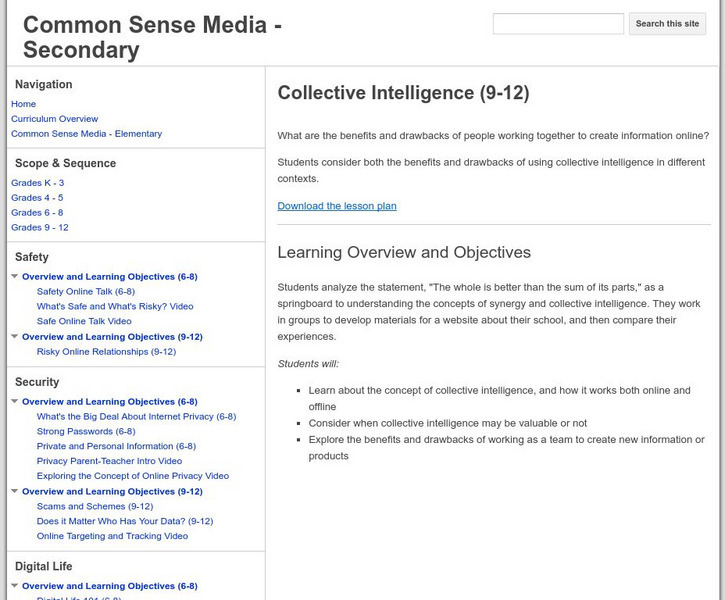Open Download the lesson plan link

tap(337, 206)
